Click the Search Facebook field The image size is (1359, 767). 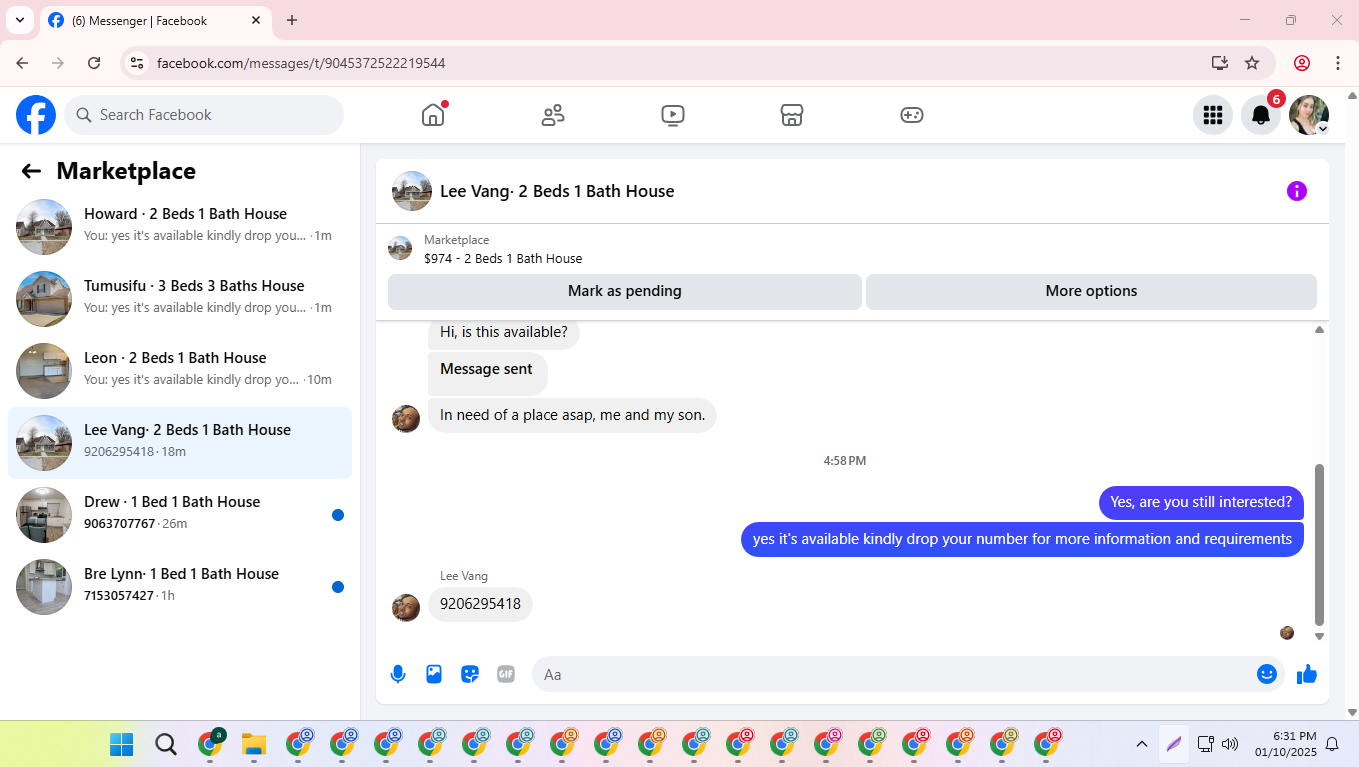click(x=204, y=115)
